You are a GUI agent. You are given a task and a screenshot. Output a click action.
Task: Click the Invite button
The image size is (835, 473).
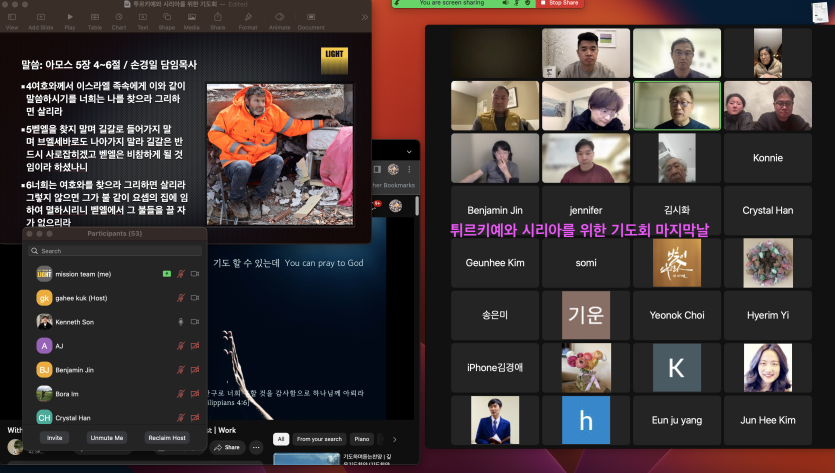(x=54, y=438)
